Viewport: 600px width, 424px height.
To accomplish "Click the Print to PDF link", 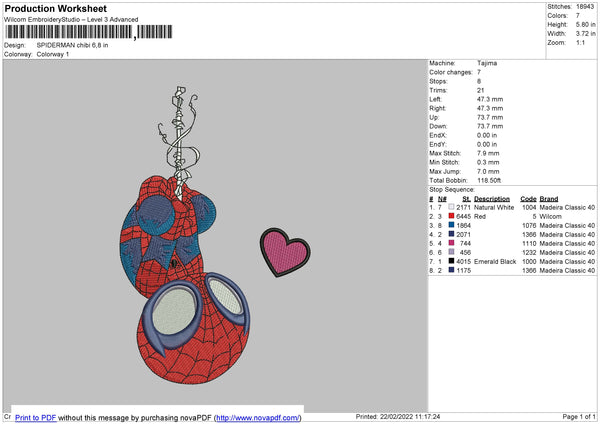I will (x=36, y=417).
